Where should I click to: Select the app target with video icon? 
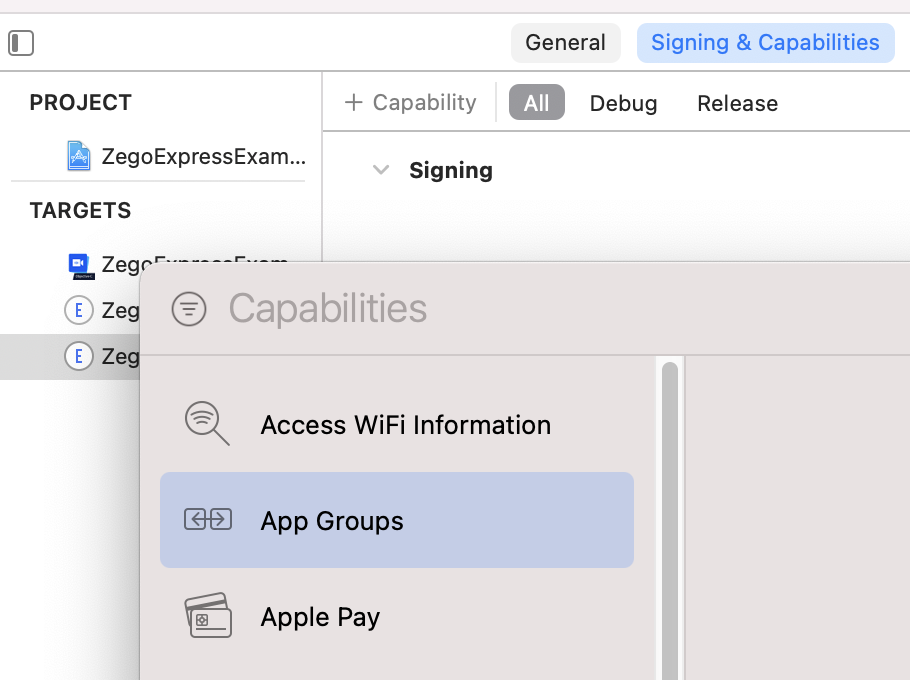pyautogui.click(x=81, y=266)
